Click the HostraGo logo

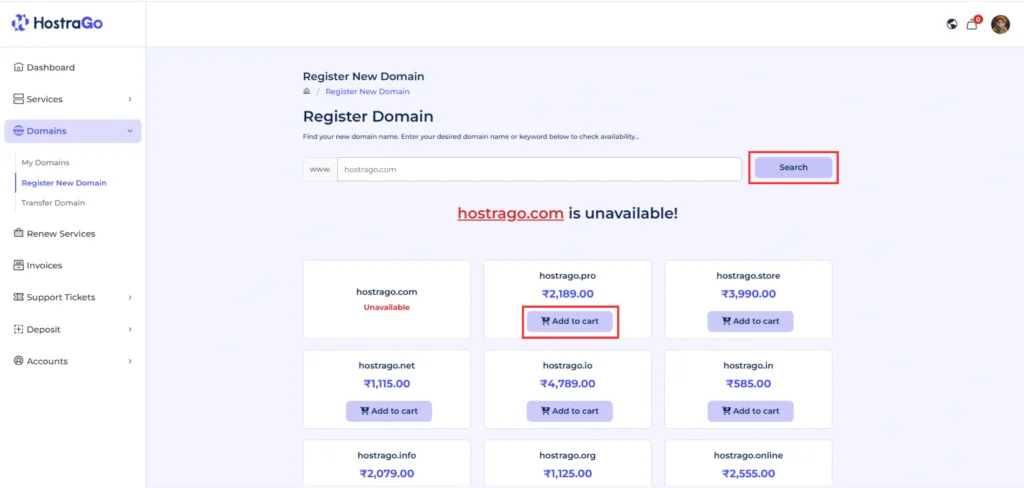57,24
